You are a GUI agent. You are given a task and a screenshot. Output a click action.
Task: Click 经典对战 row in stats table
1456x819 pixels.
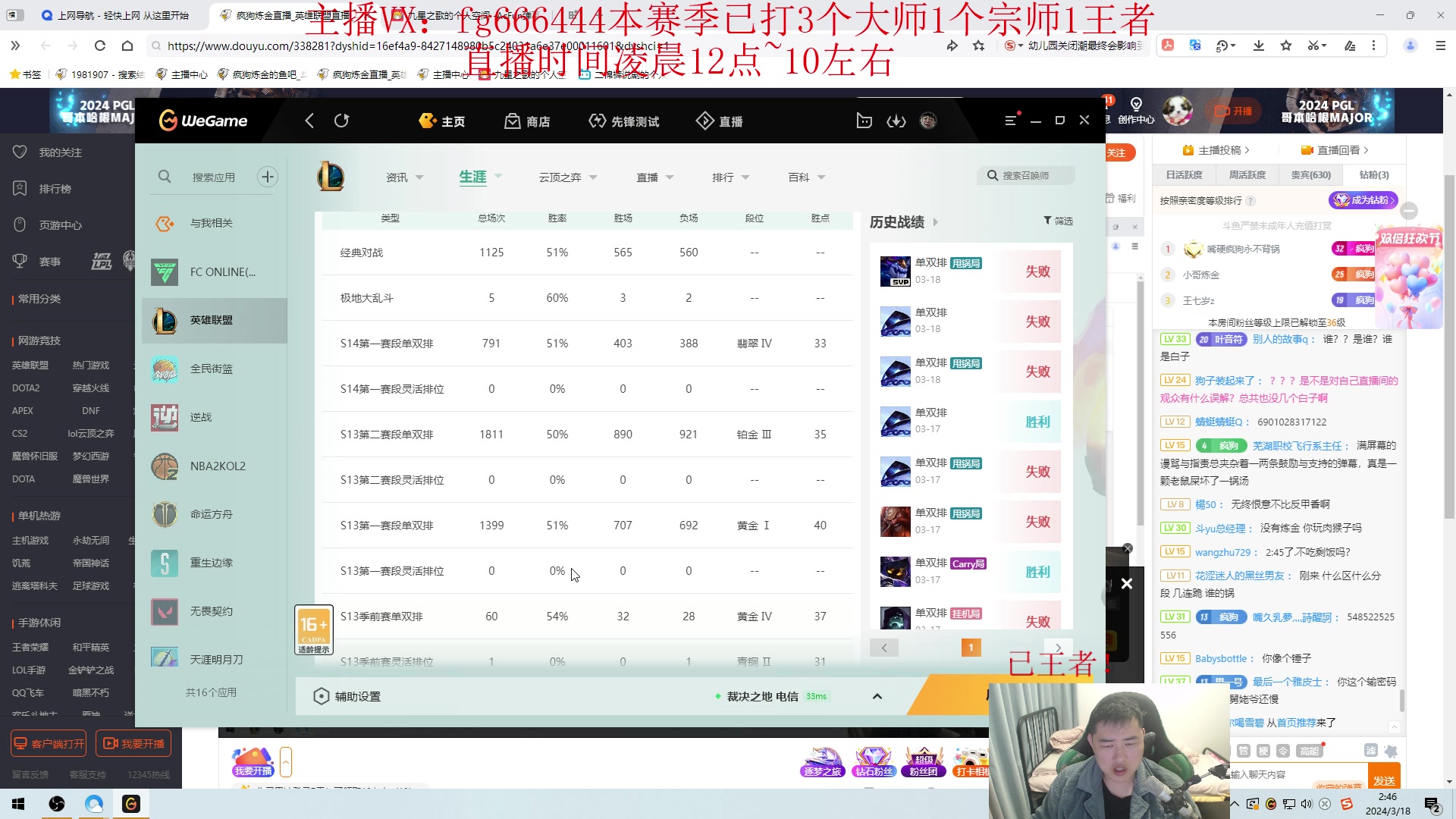pyautogui.click(x=588, y=253)
